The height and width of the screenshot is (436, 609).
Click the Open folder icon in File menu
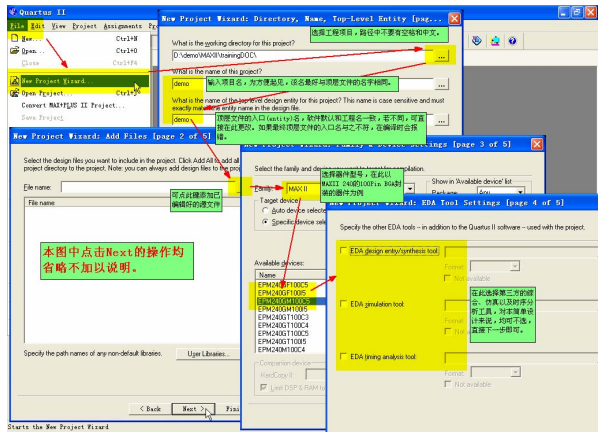[15, 50]
